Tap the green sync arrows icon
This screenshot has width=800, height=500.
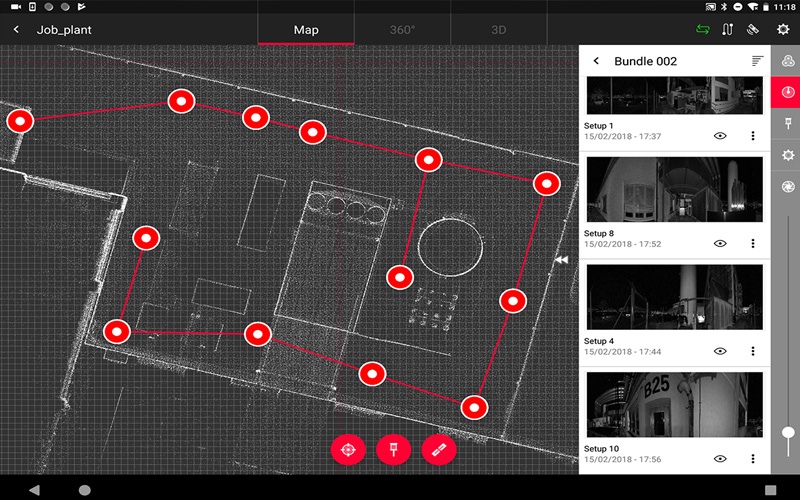(703, 30)
